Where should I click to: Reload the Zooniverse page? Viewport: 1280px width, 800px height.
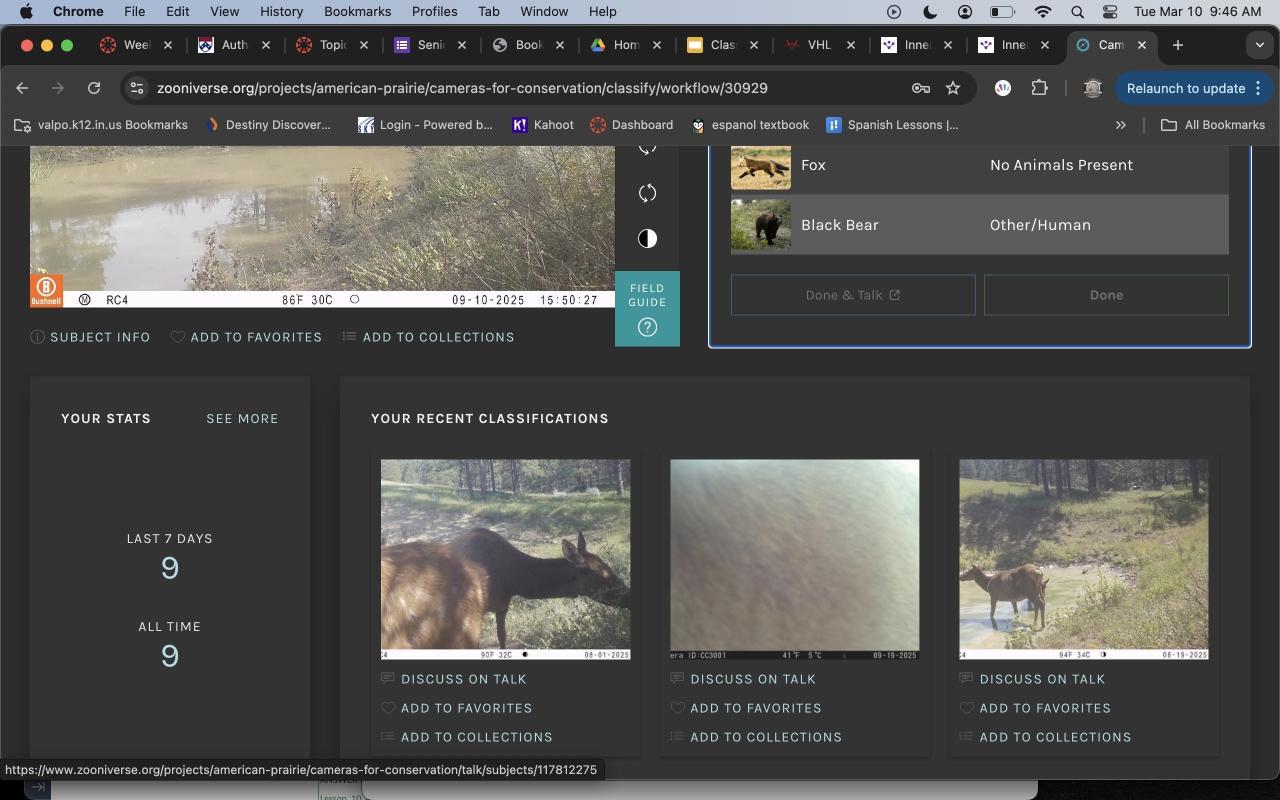[94, 88]
